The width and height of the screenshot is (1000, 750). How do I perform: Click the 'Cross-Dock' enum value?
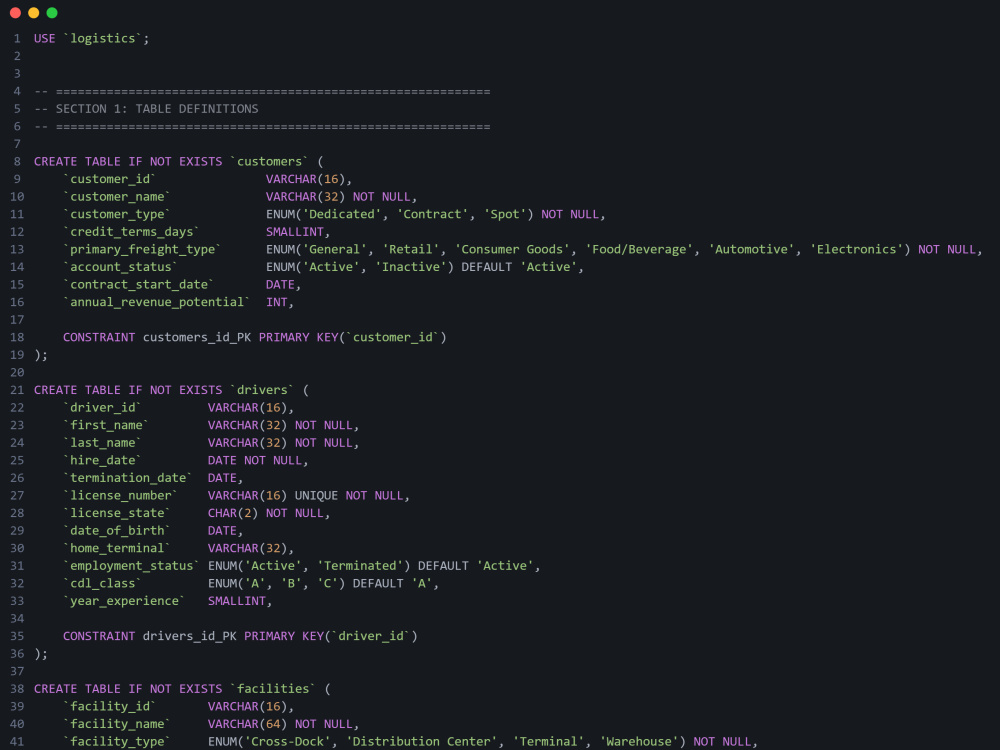(288, 742)
